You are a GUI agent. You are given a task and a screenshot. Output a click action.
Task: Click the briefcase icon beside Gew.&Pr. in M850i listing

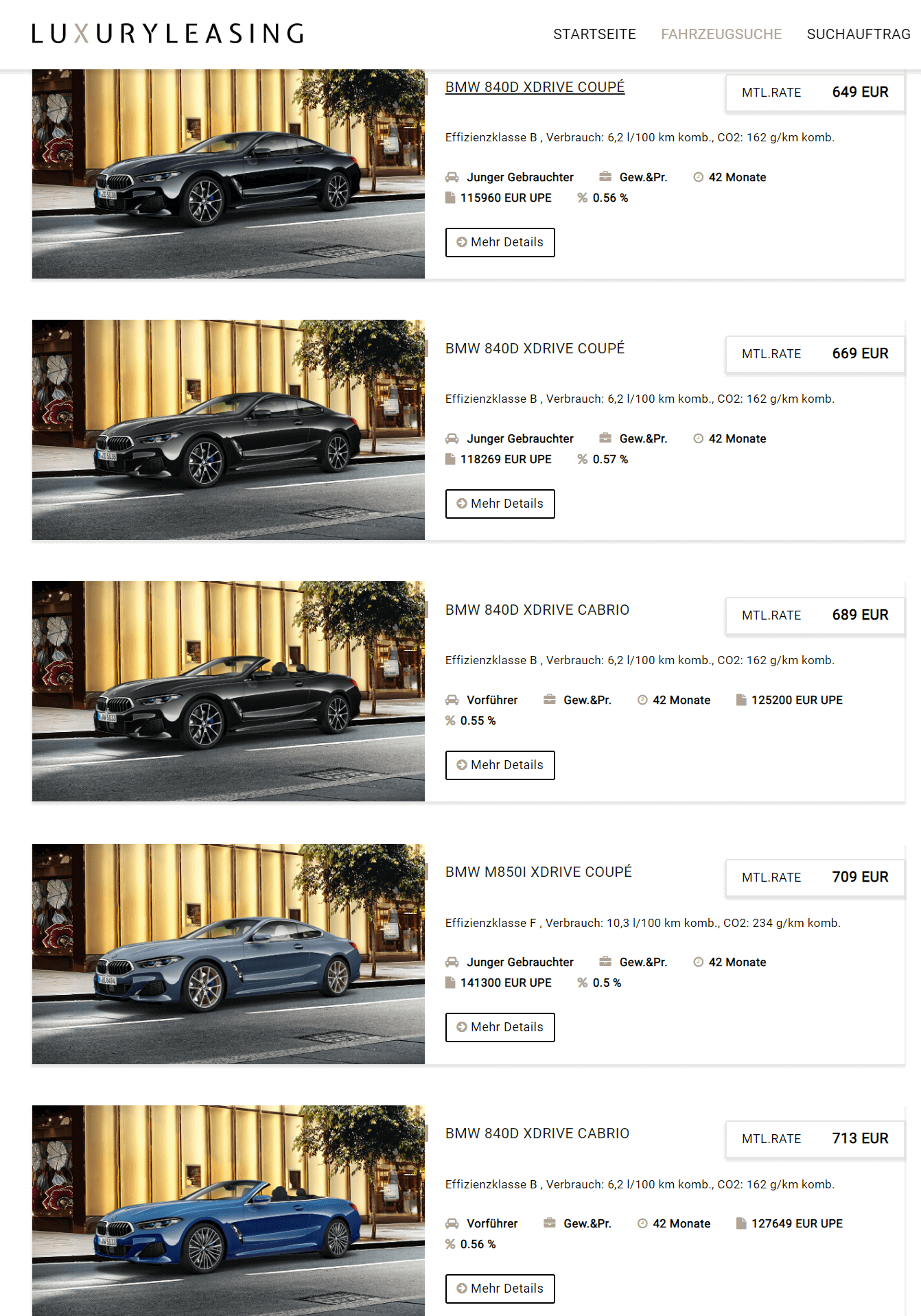coord(605,961)
